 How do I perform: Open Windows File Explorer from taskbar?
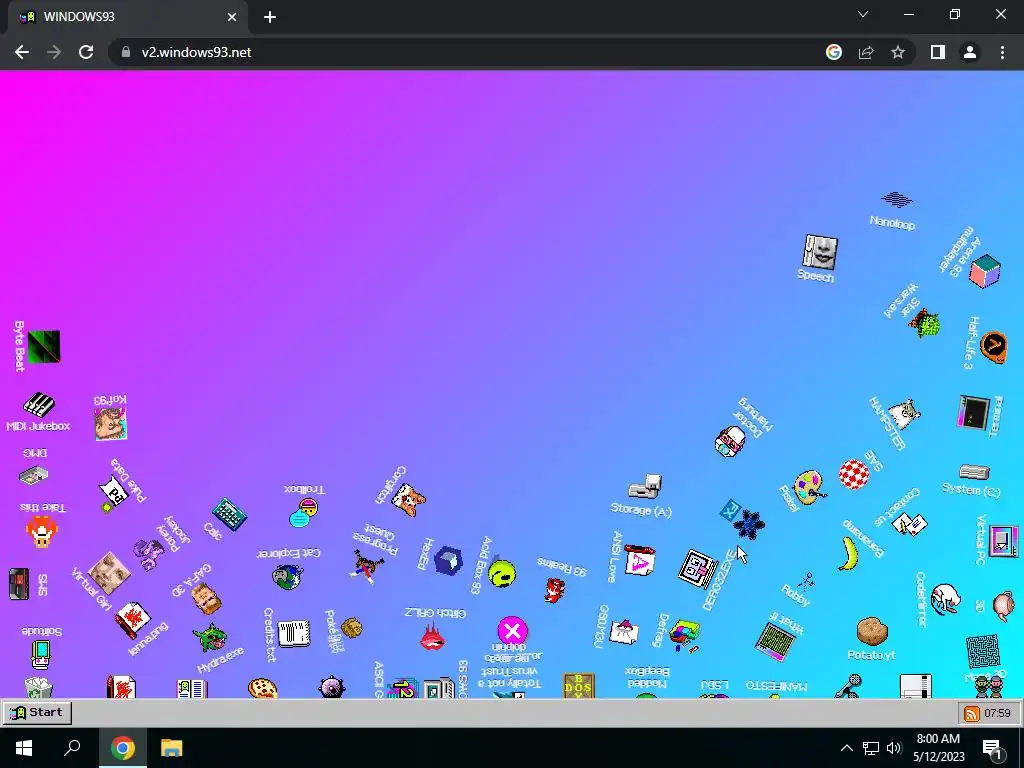click(171, 748)
